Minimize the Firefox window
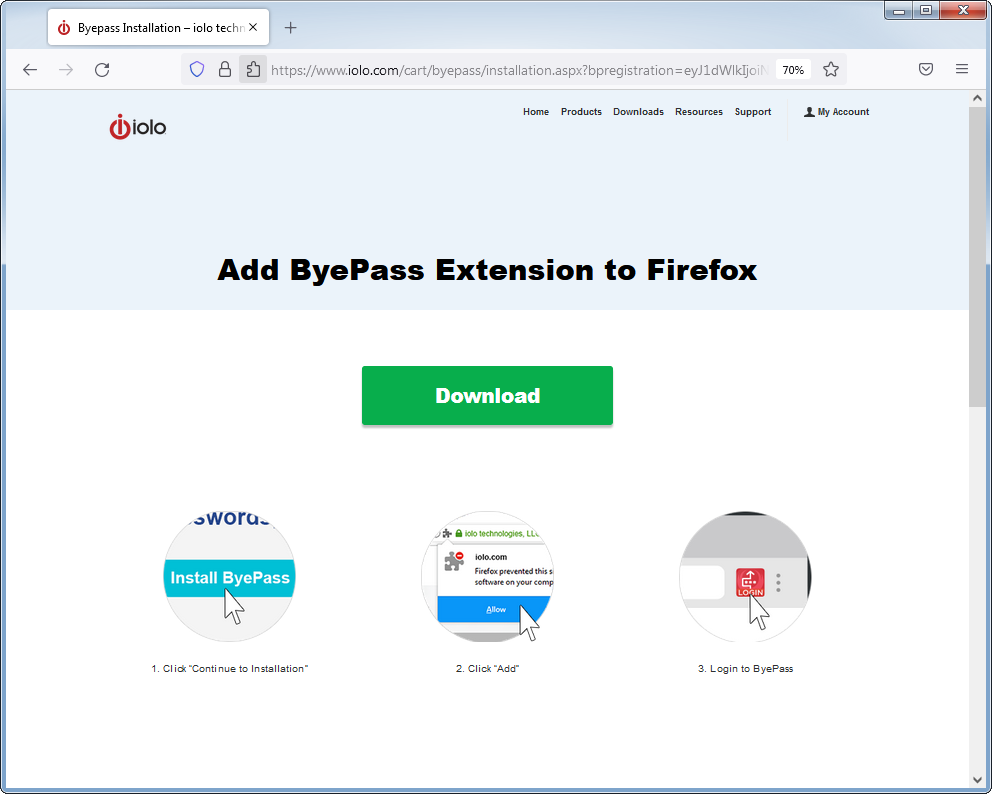Image resolution: width=992 pixels, height=794 pixels. [x=899, y=10]
